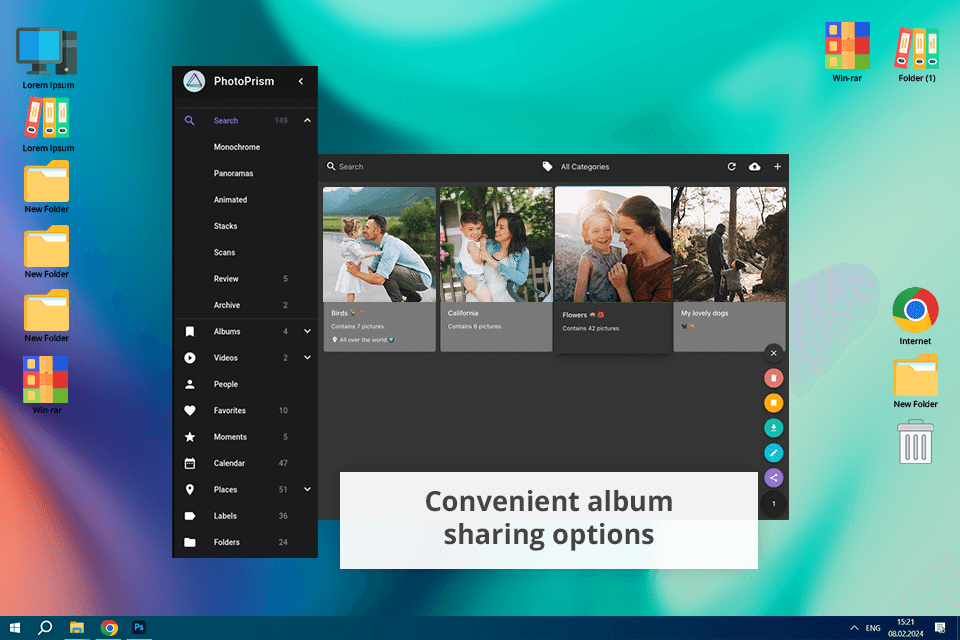Open the Monochrome view

(x=237, y=147)
